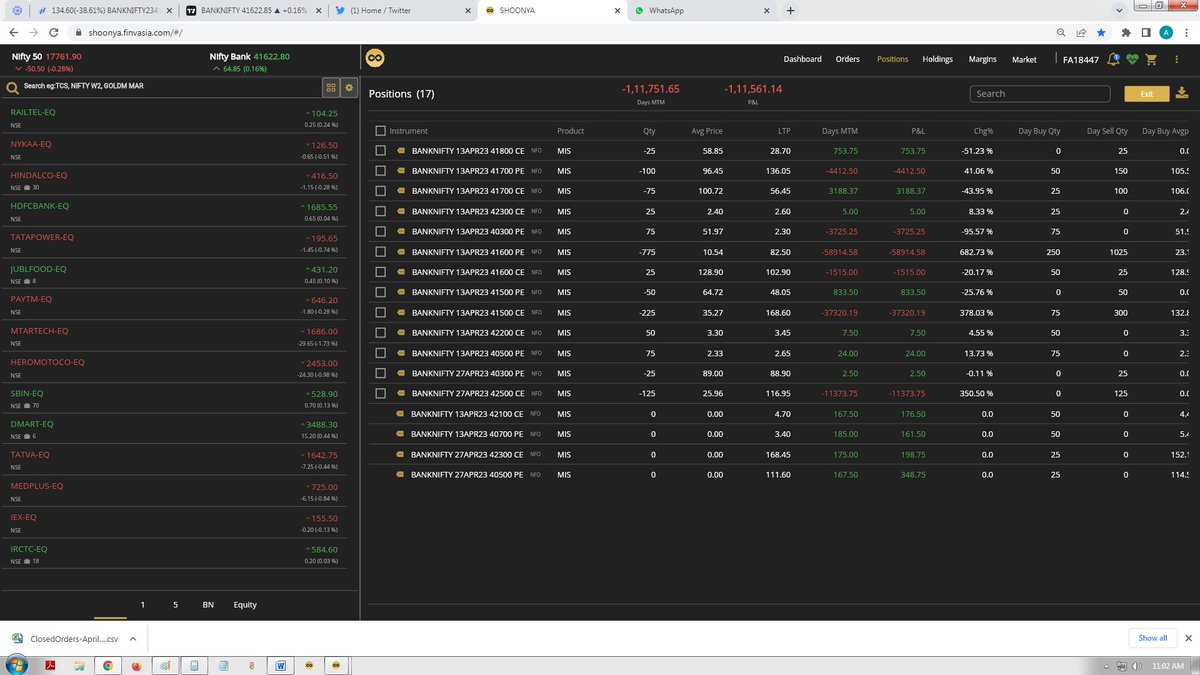Click account ID FA18447

pos(1080,59)
